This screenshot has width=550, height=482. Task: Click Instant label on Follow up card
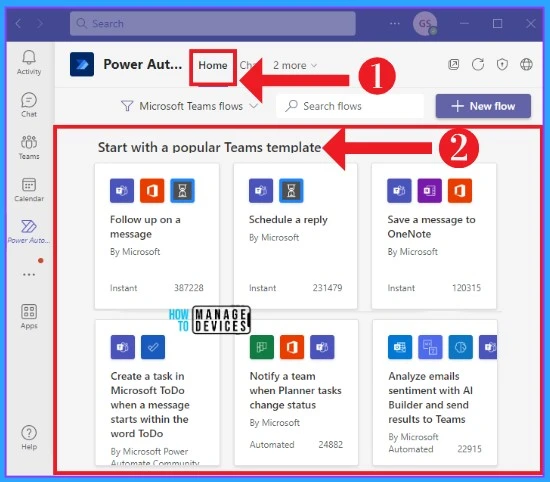pos(123,288)
